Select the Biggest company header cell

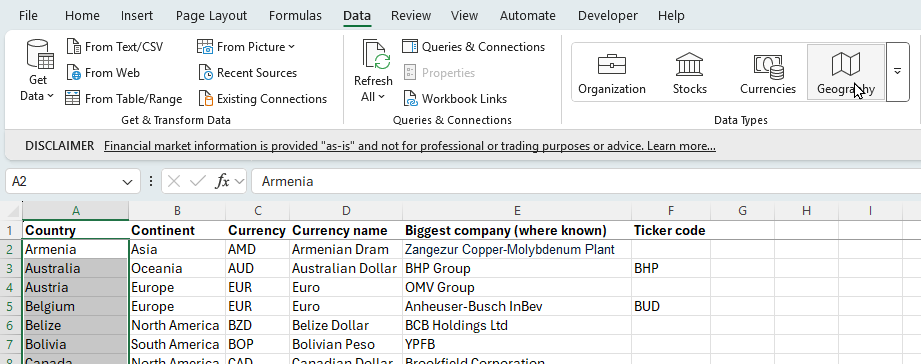click(517, 230)
